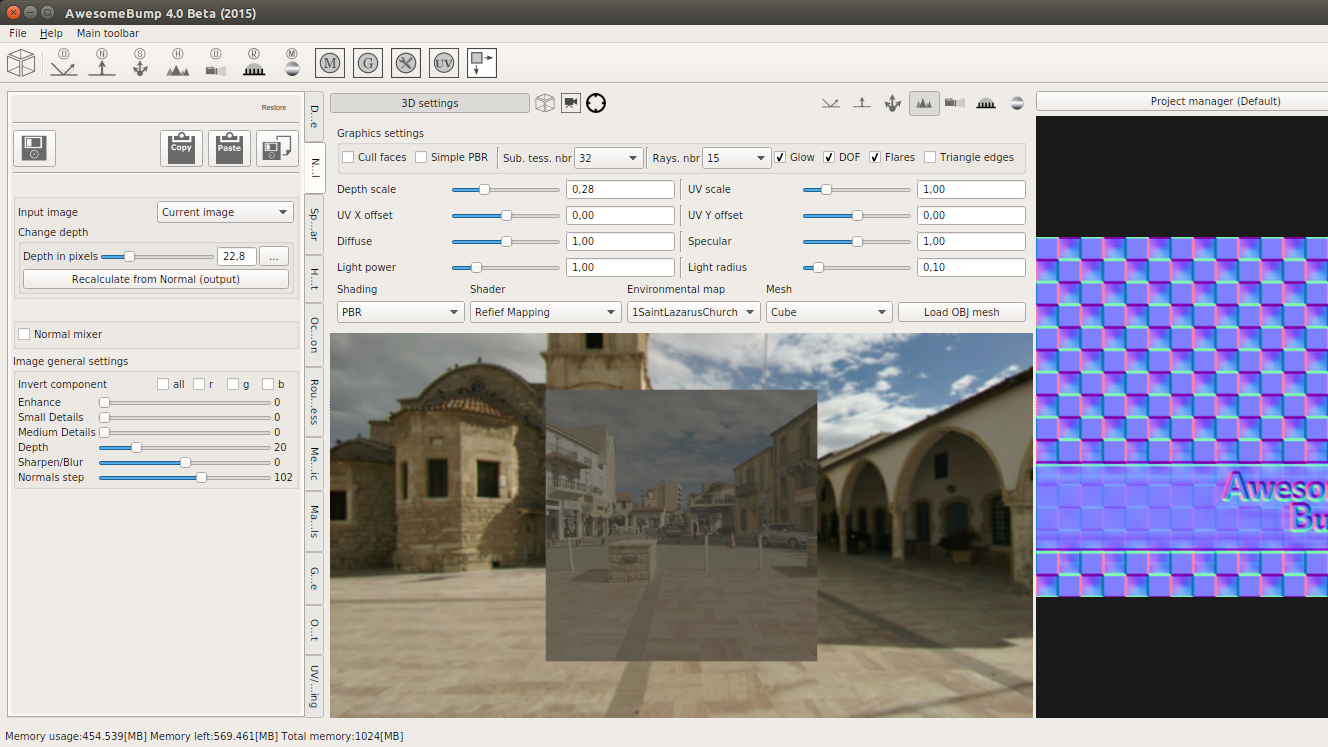
Task: Click Recalculate from Normal (output) button
Action: coord(156,279)
